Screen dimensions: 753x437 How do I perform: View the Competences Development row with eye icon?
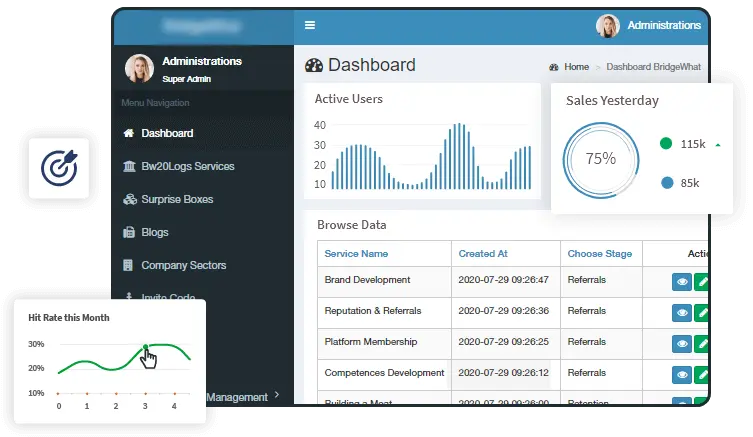pos(682,374)
